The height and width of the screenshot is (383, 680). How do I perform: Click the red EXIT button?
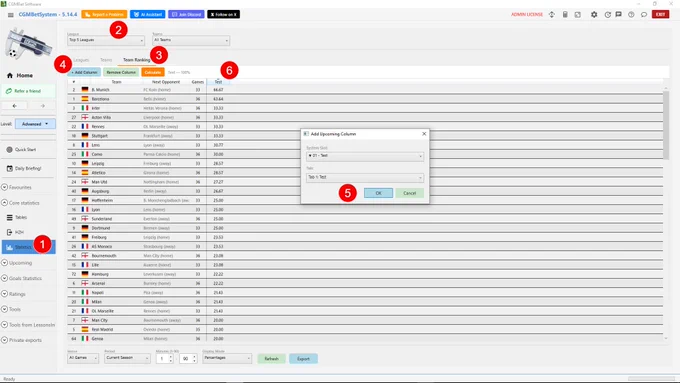[x=660, y=14]
